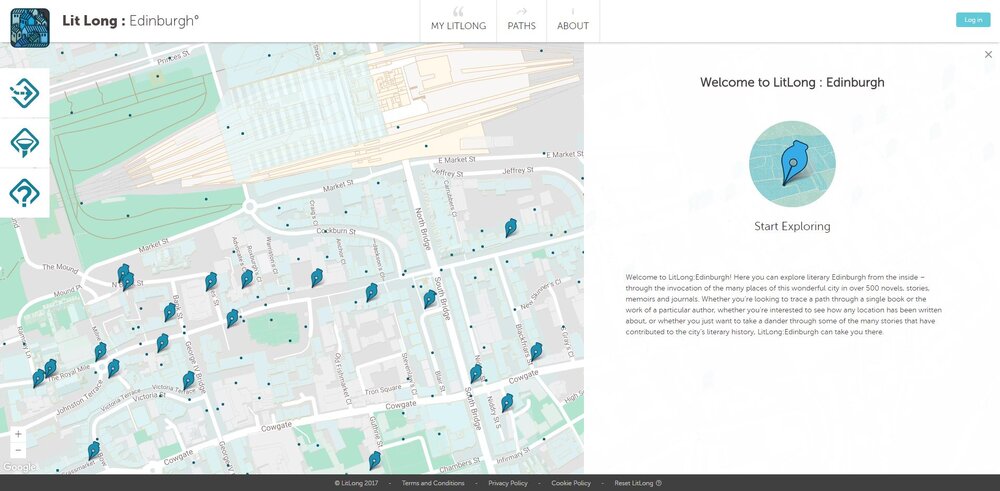Open the paths route icon in the sidebar
This screenshot has height=491, width=1000.
coord(25,93)
